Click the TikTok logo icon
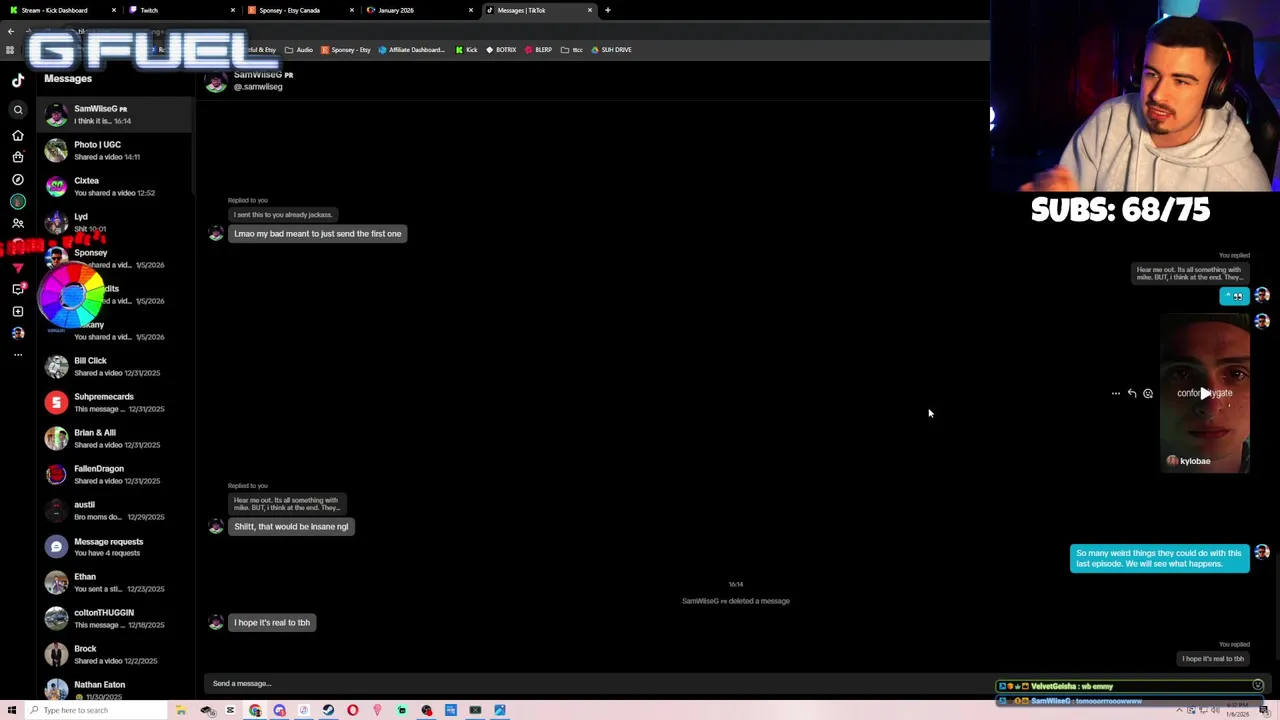The image size is (1280, 720). coord(18,80)
